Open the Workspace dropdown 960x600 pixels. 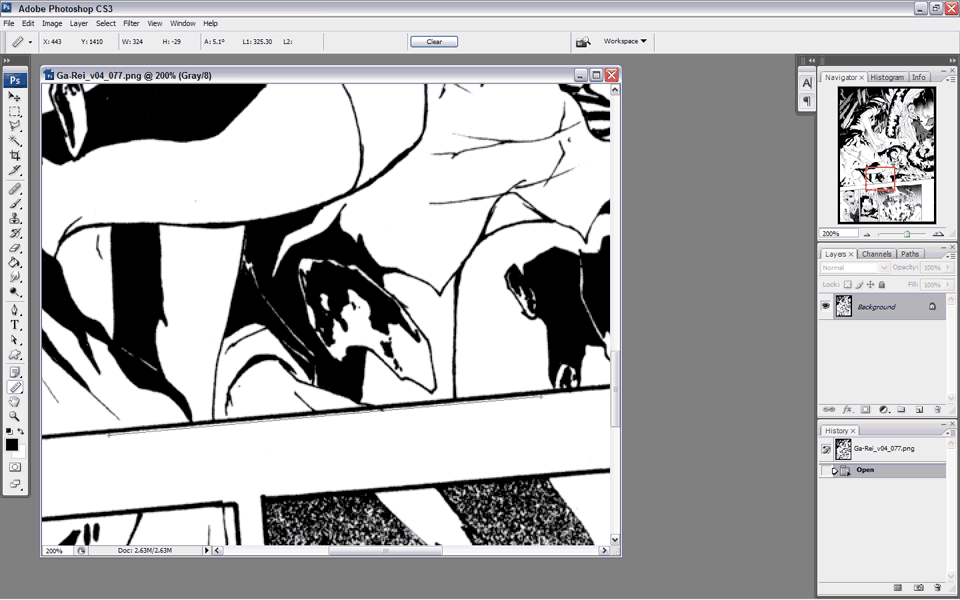[624, 41]
